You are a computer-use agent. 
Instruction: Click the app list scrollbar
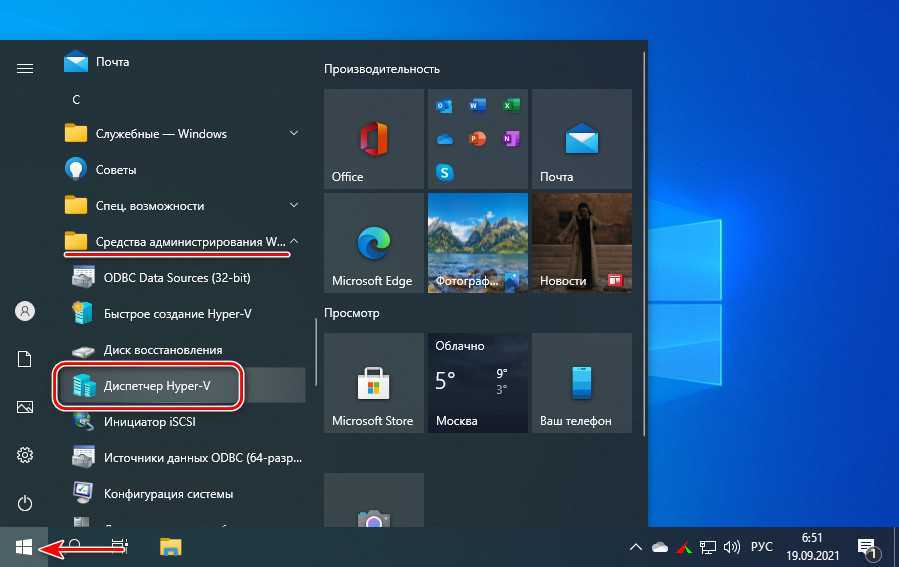coord(317,350)
